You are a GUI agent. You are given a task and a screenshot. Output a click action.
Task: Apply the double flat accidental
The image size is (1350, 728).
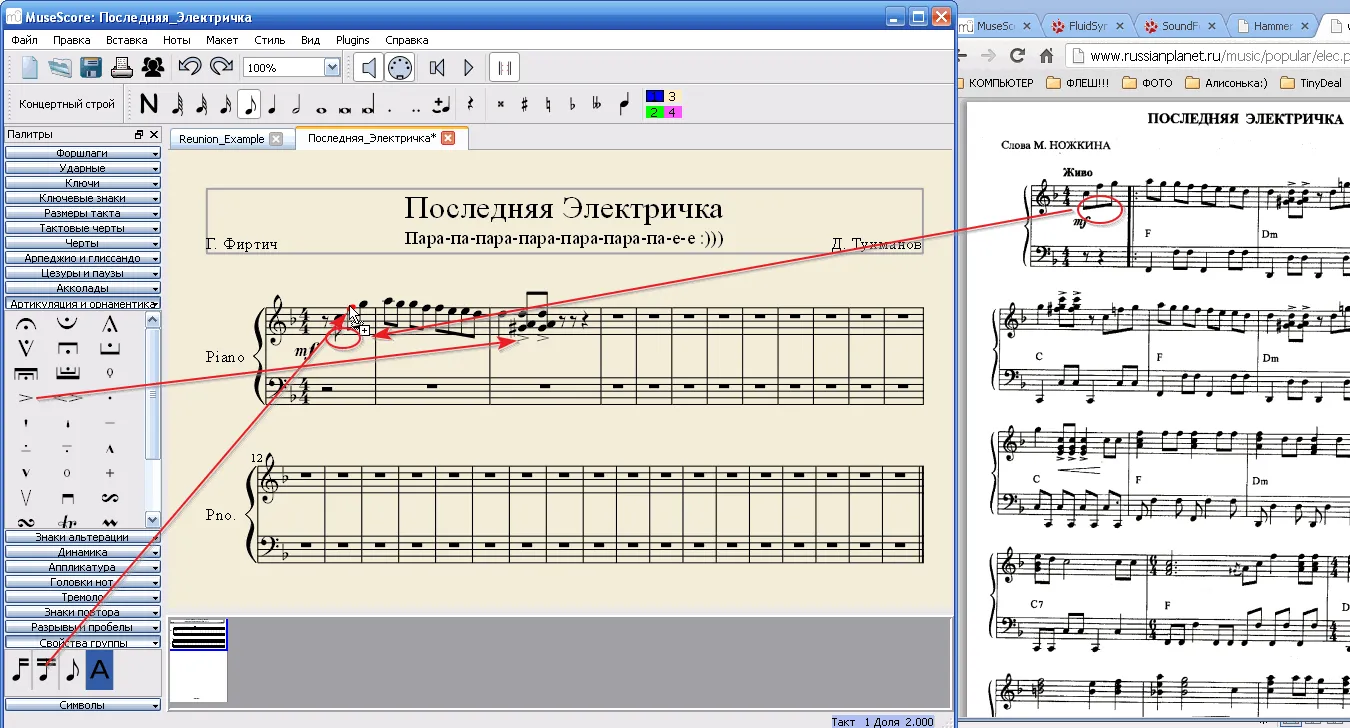[597, 104]
